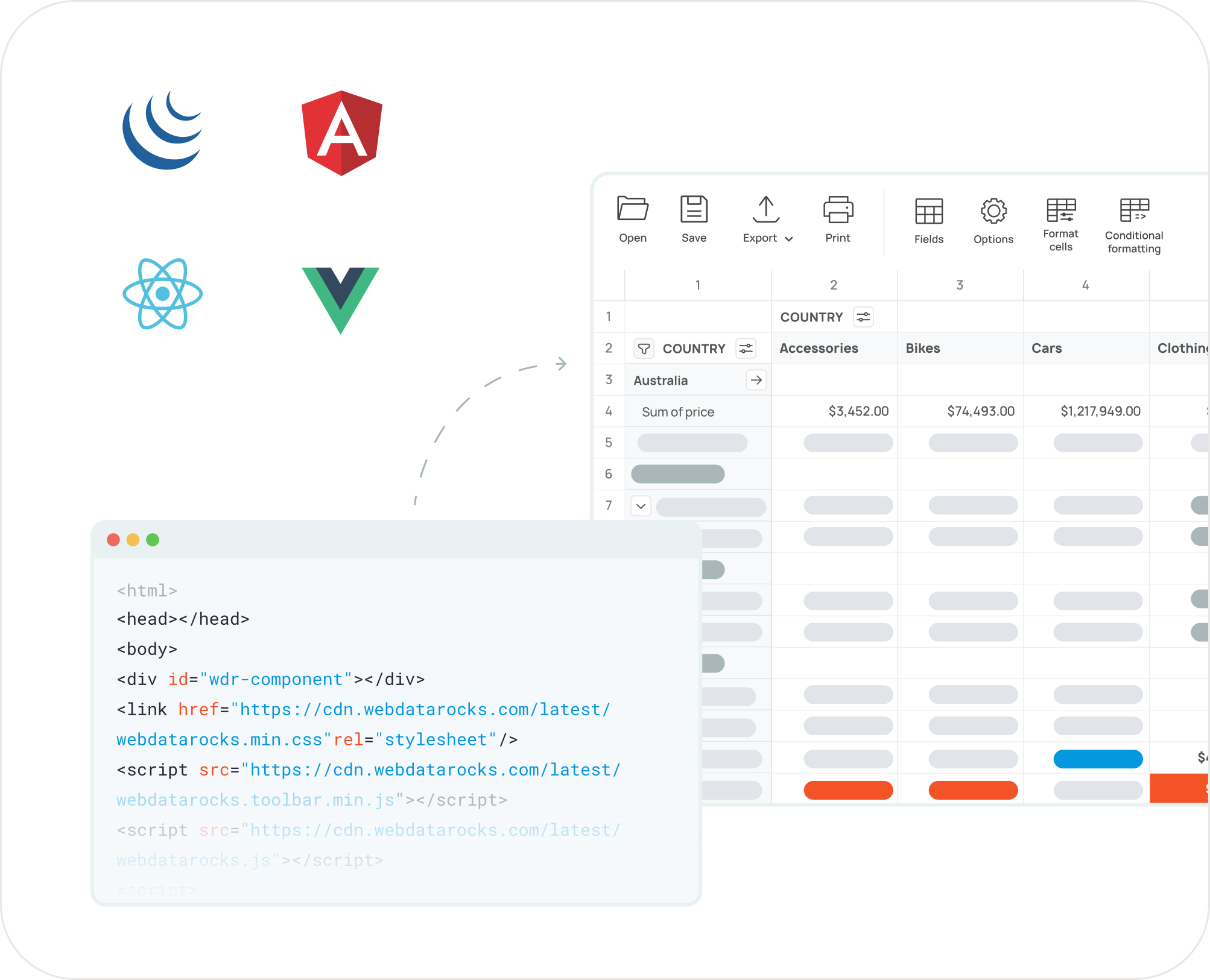Collapse row 7 using chevron button
The width and height of the screenshot is (1210, 980).
[x=641, y=506]
